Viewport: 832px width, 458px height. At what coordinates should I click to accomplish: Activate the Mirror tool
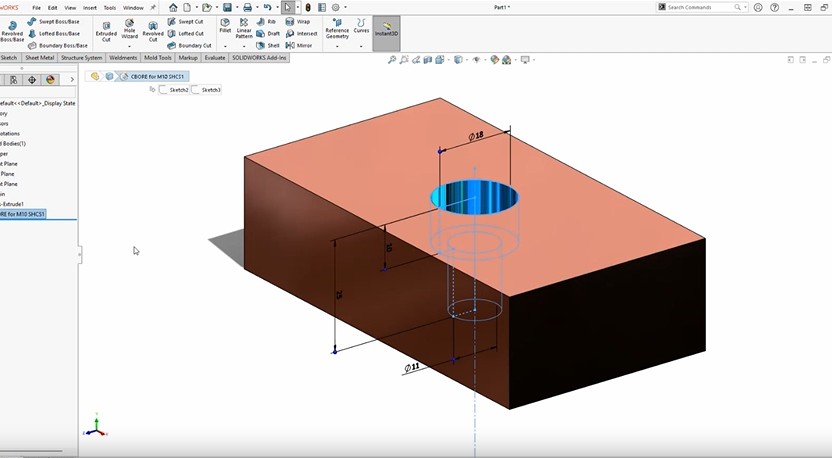tap(299, 46)
